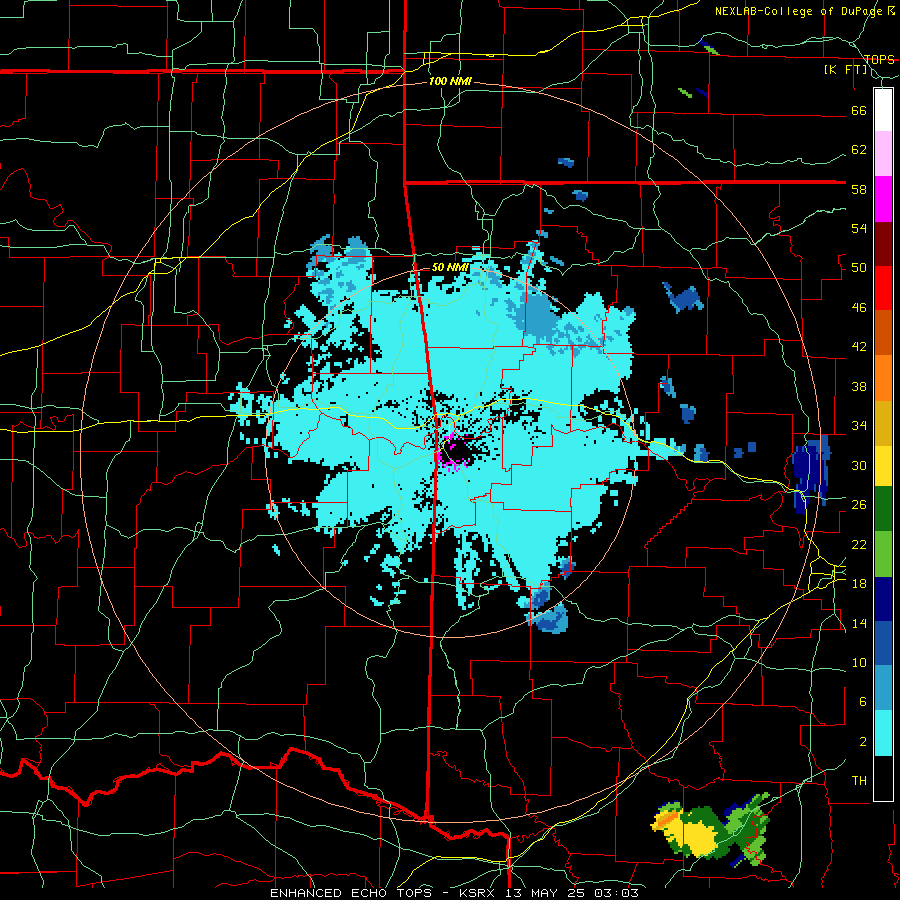Select the navy blue legend swatch
900x900 pixels.
point(883,599)
